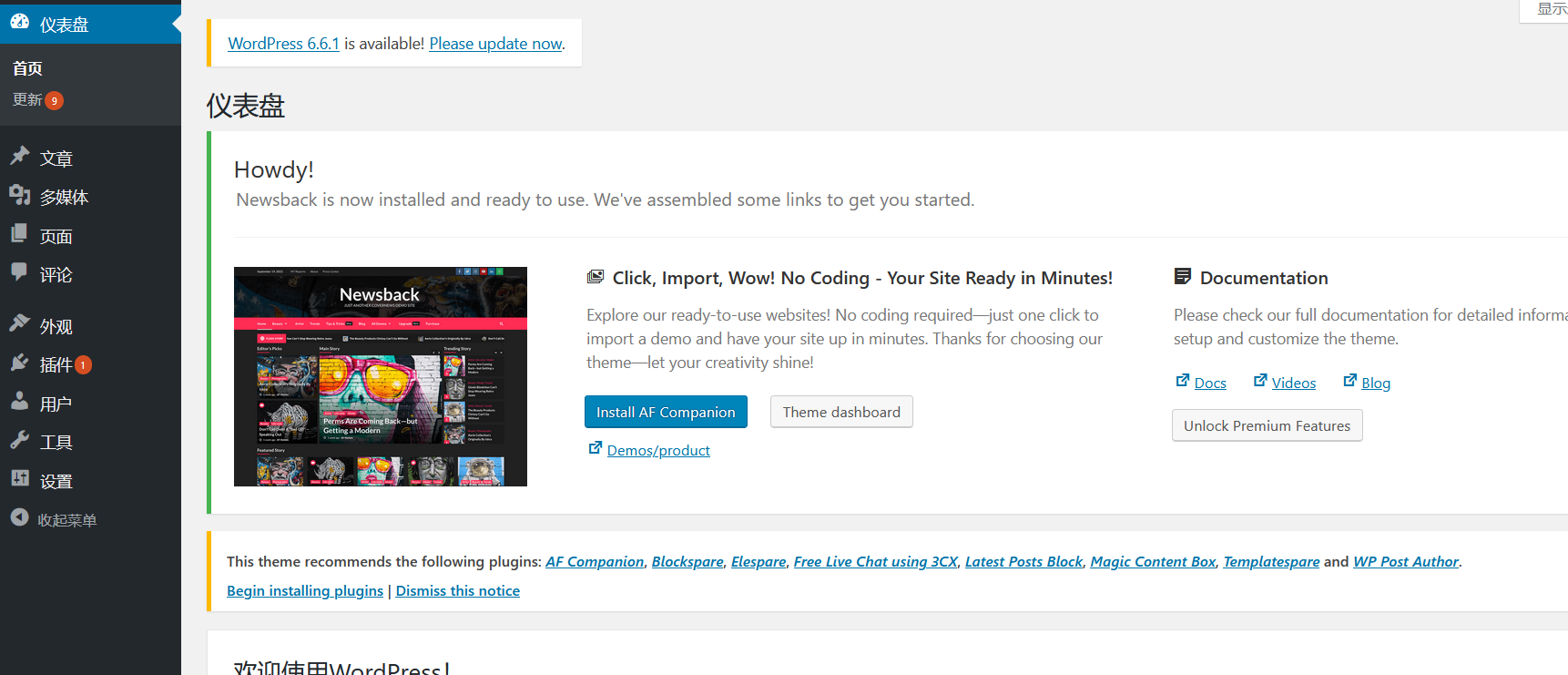
Task: Click external link icon before Docs
Action: 1182,381
